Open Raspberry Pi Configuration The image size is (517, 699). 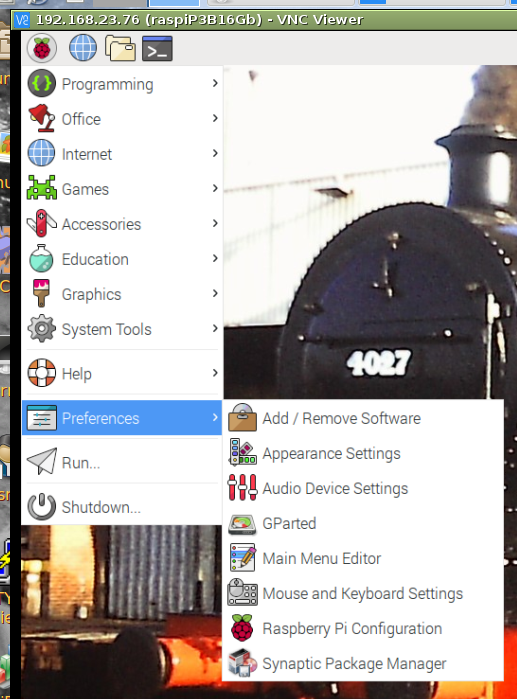[x=363, y=628]
